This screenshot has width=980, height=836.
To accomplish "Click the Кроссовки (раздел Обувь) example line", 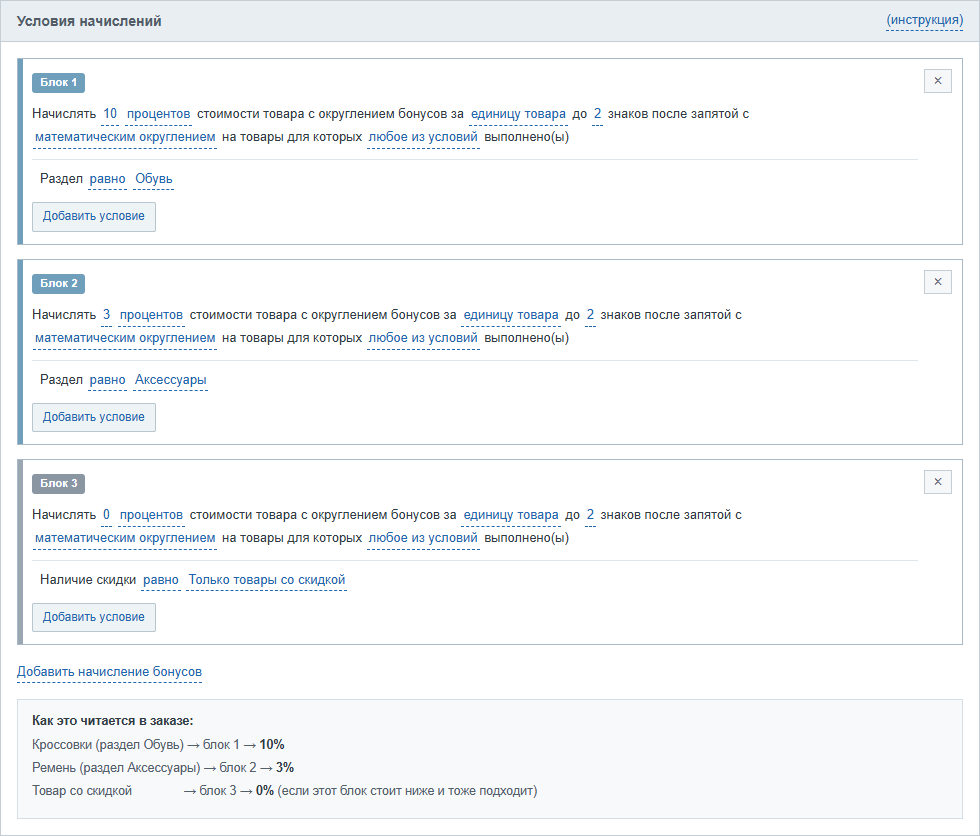I will tap(158, 745).
